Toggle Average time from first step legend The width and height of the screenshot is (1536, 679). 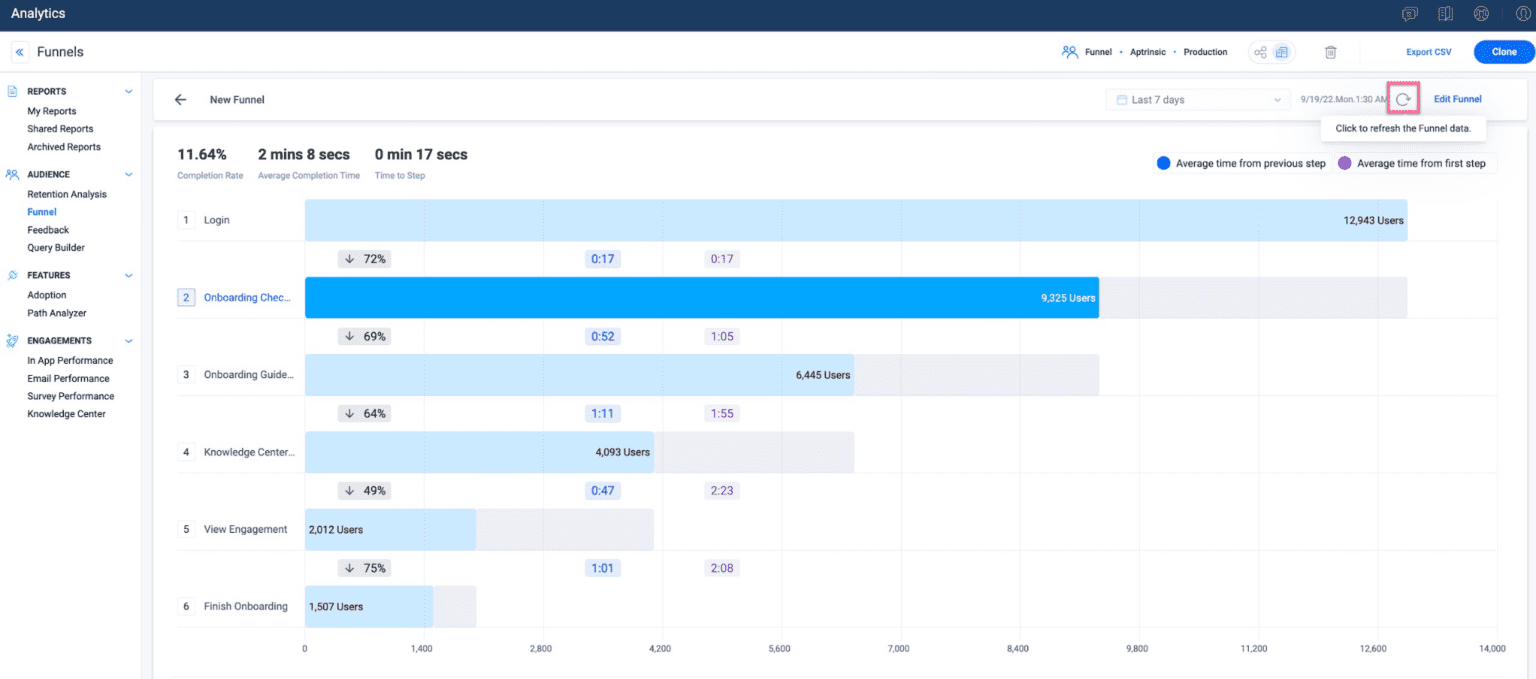(1414, 163)
